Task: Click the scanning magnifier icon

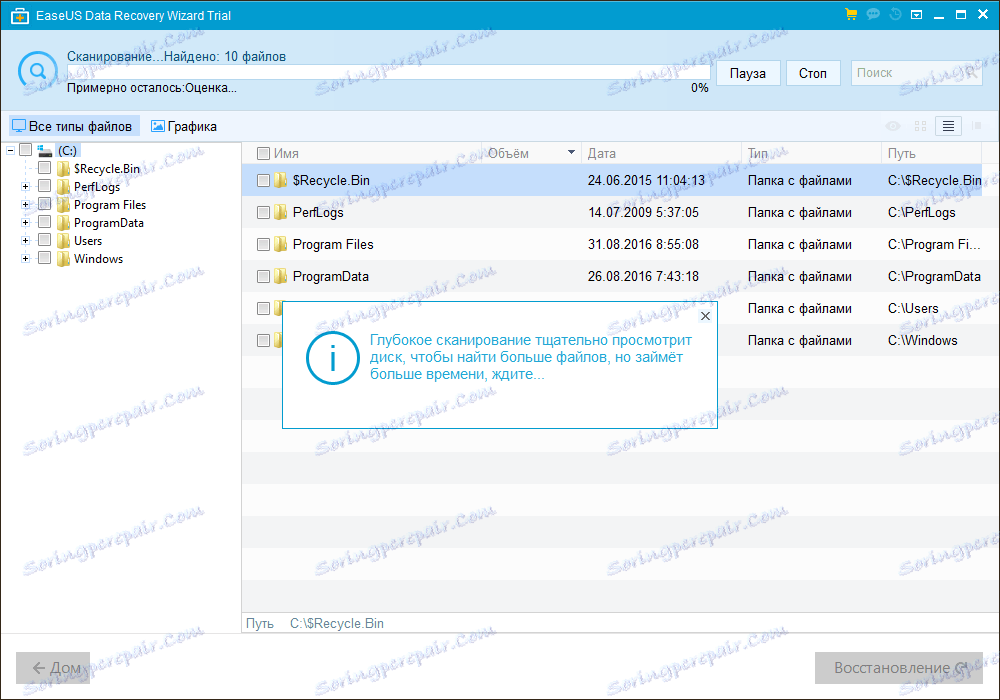Action: click(38, 71)
